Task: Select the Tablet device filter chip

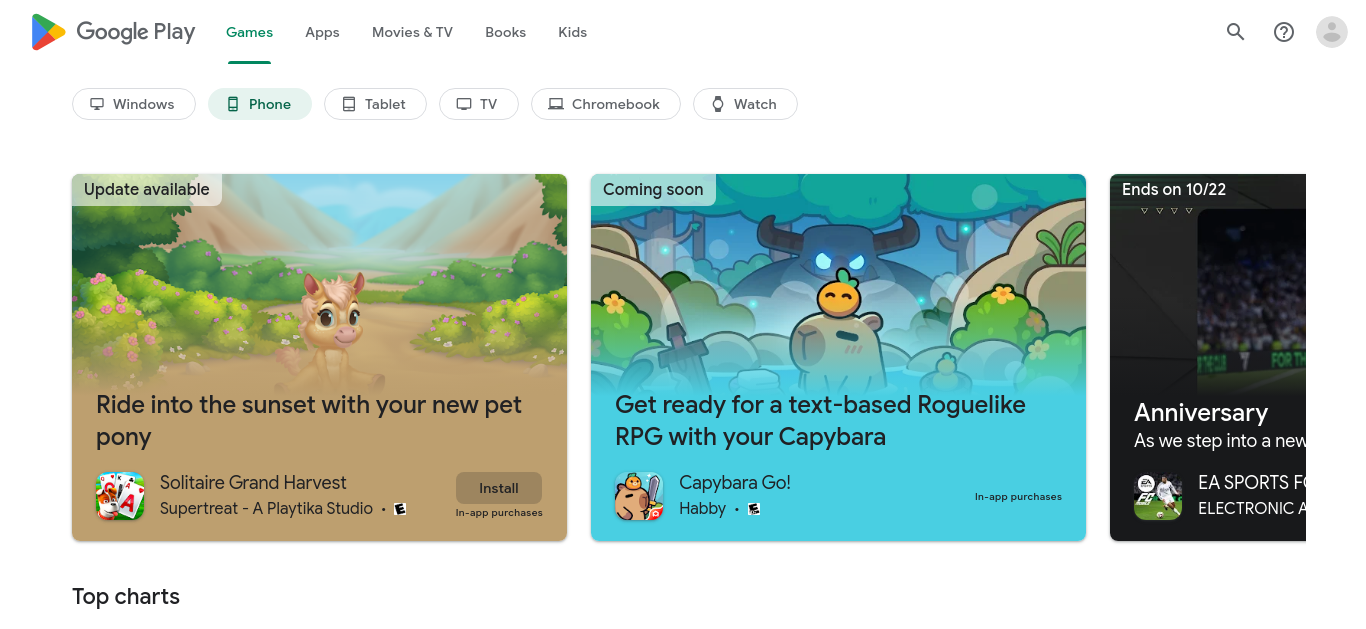Action: pyautogui.click(x=375, y=104)
